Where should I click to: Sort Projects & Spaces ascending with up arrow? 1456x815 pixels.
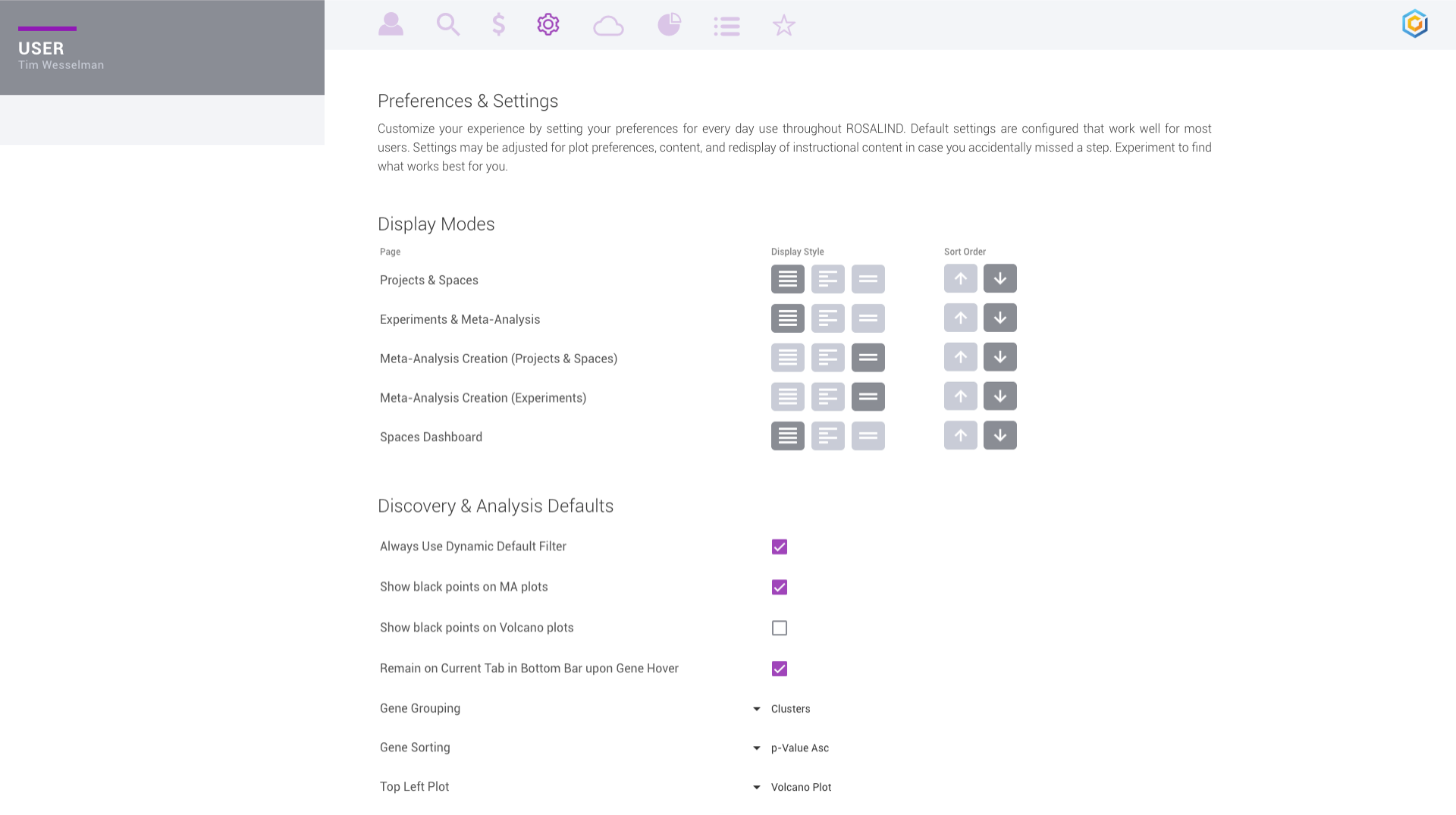point(961,278)
